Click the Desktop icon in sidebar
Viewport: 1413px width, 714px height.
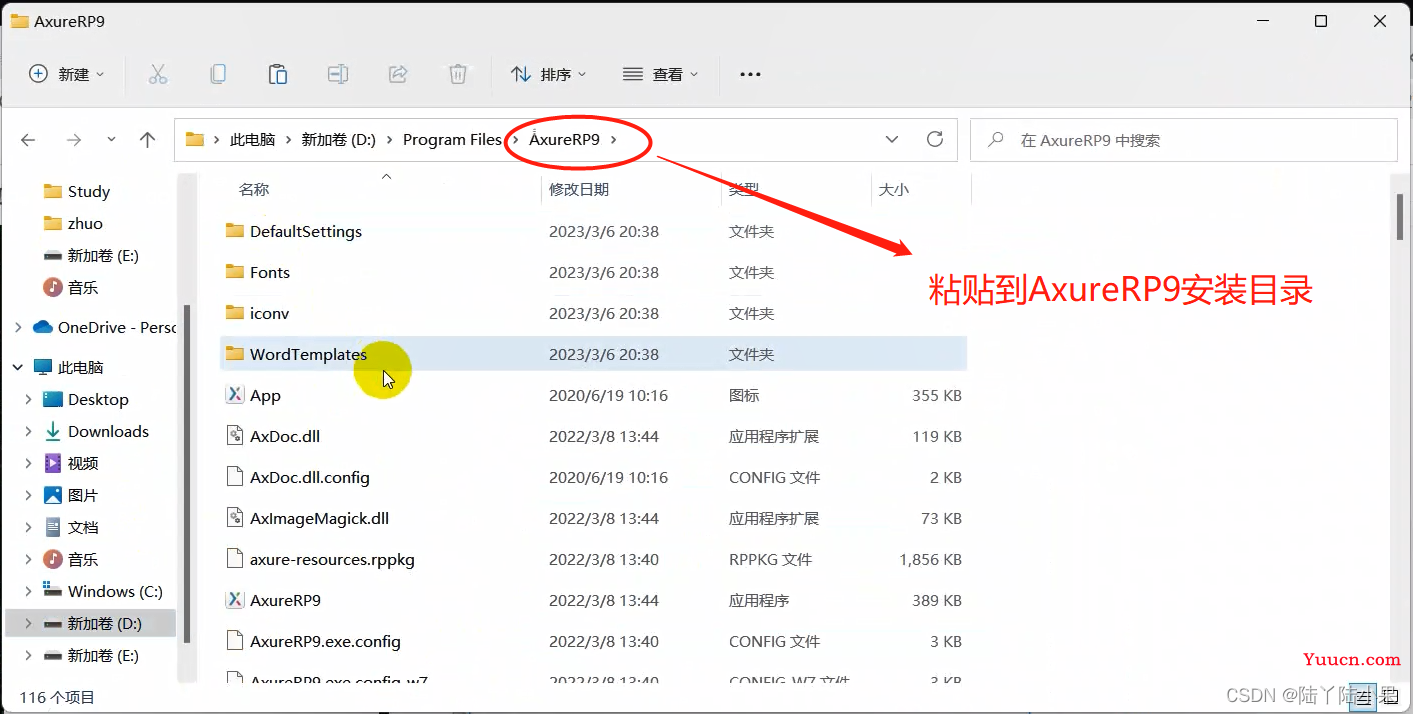click(53, 399)
